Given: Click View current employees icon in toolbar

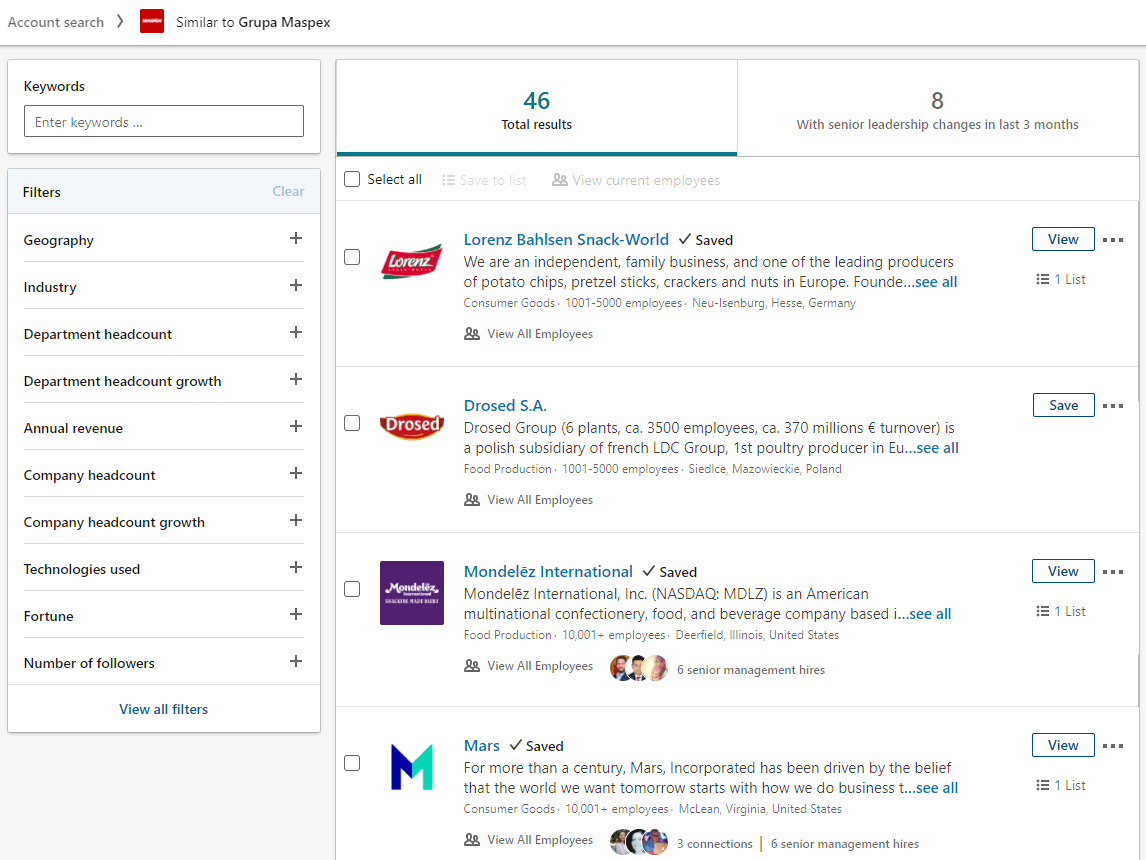Looking at the screenshot, I should (560, 180).
